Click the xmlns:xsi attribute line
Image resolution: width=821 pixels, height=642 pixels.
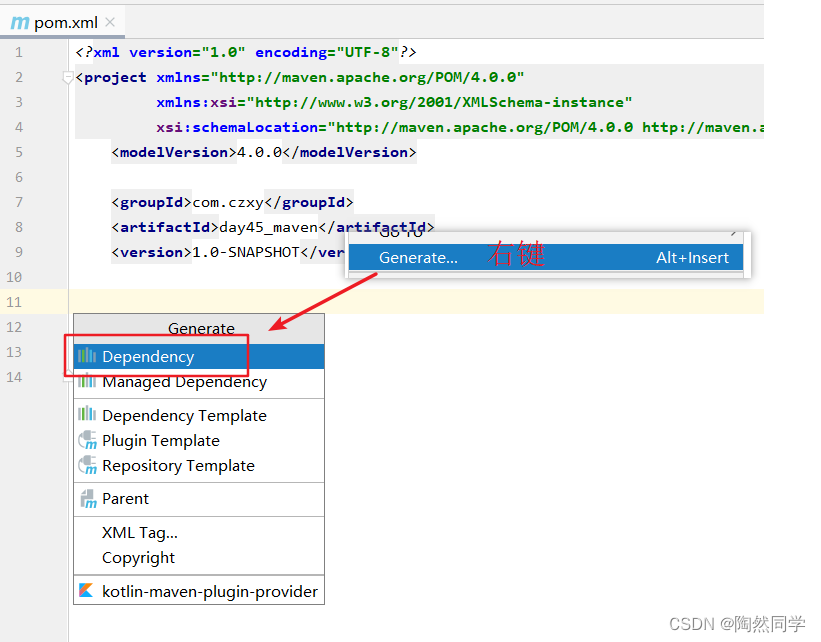[x=394, y=102]
